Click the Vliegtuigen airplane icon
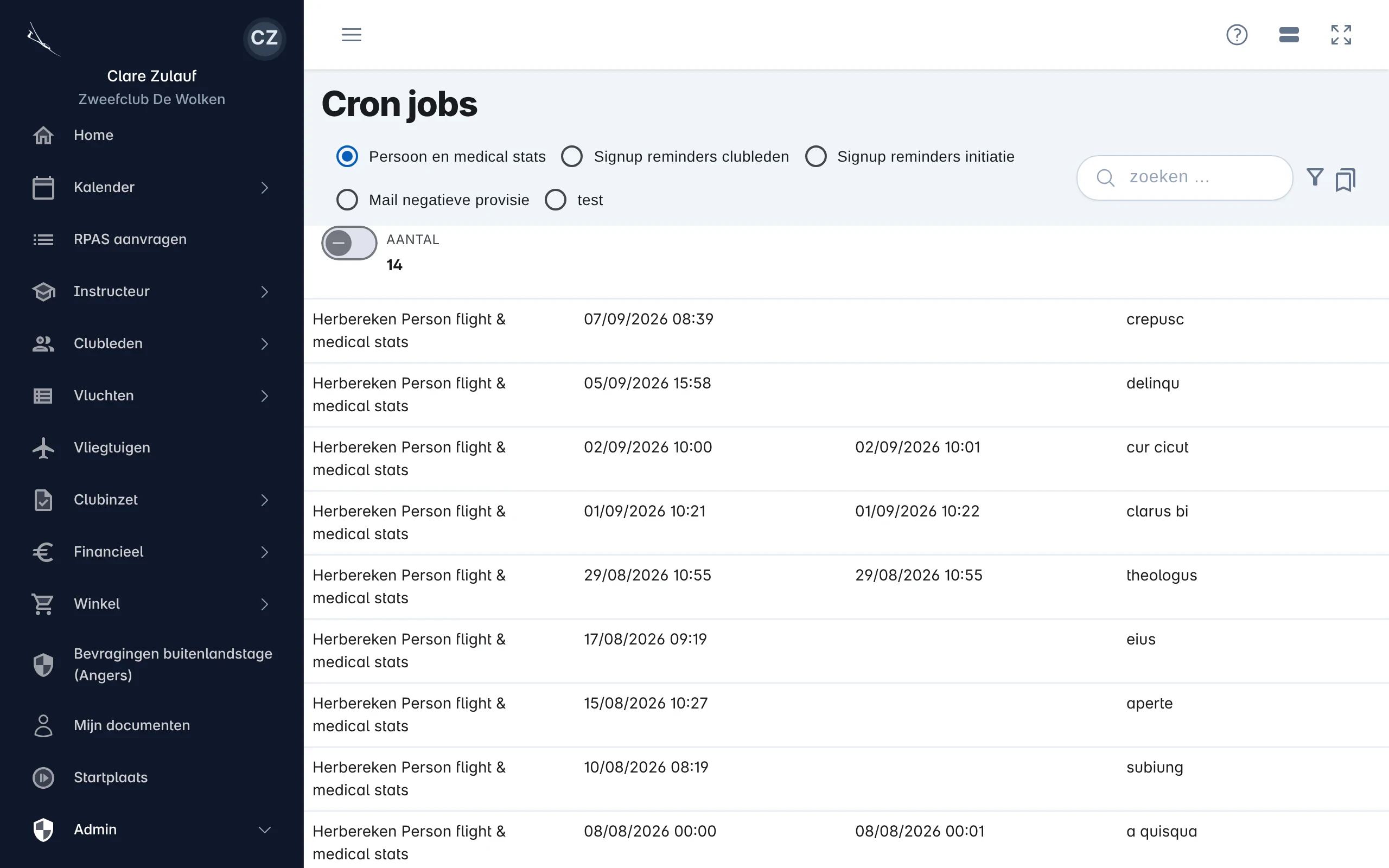This screenshot has width=1389, height=868. 43,448
